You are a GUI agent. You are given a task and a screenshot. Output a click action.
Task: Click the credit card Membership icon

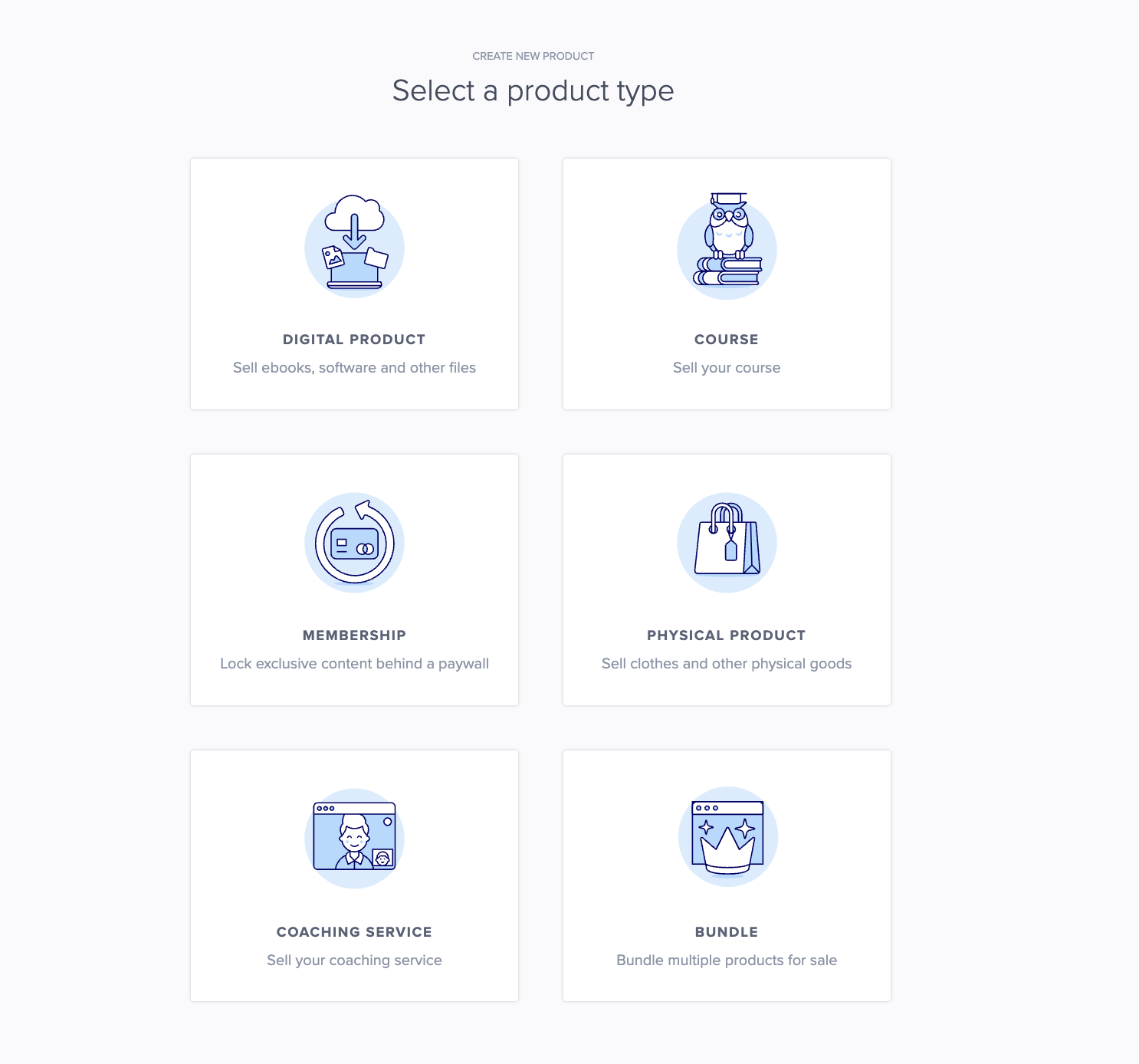tap(354, 543)
